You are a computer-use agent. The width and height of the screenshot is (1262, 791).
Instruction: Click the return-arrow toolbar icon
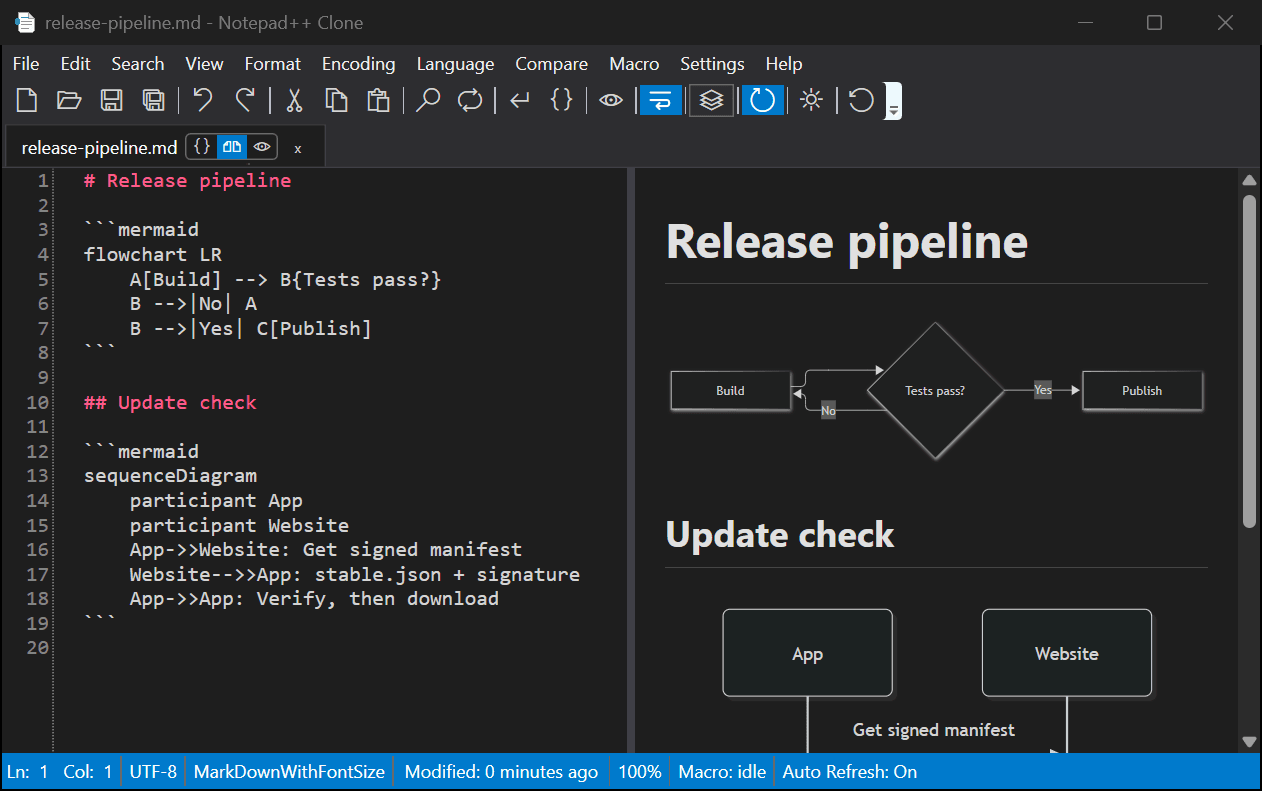pyautogui.click(x=520, y=100)
